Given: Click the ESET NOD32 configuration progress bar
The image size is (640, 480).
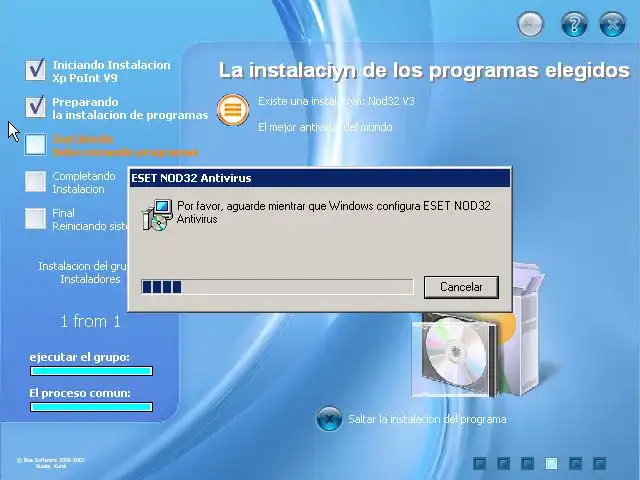Looking at the screenshot, I should (x=278, y=287).
